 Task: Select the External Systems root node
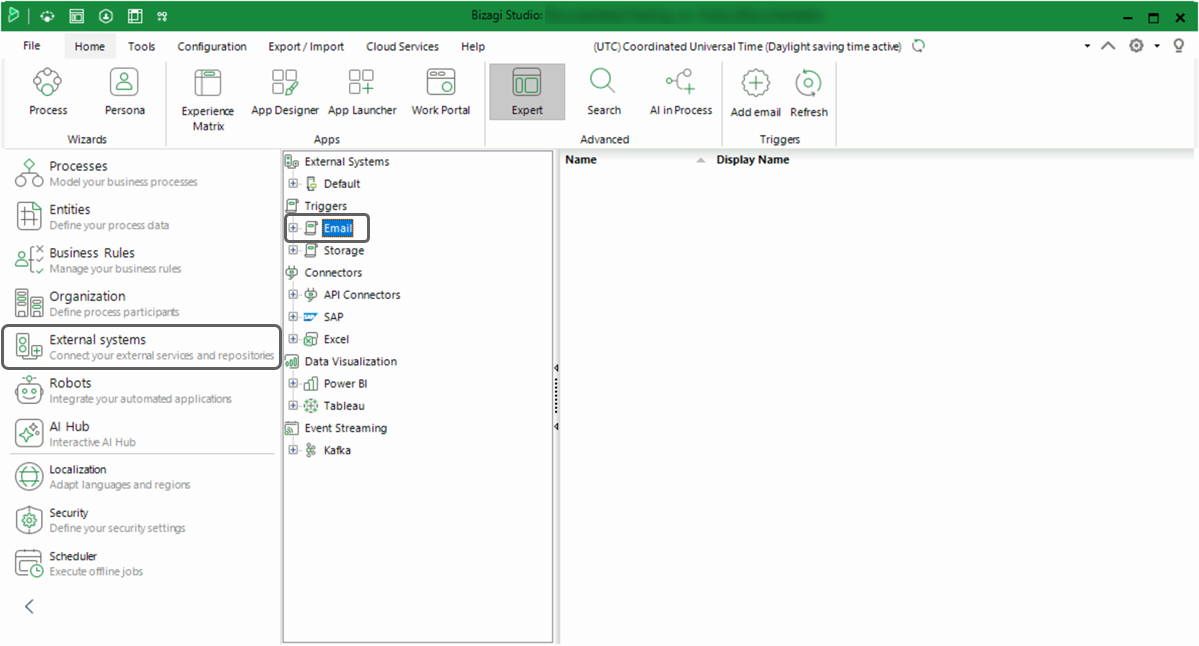[346, 161]
